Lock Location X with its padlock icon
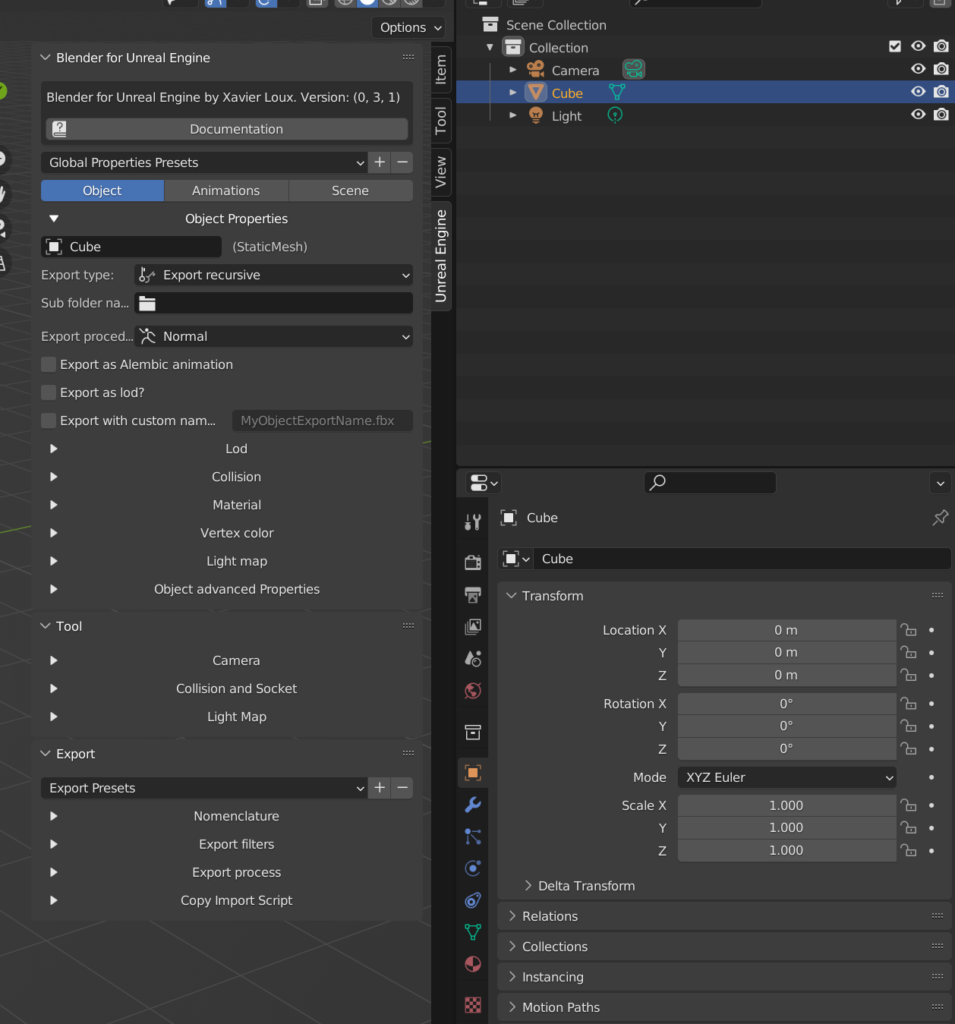Image resolution: width=955 pixels, height=1024 pixels. pos(908,630)
